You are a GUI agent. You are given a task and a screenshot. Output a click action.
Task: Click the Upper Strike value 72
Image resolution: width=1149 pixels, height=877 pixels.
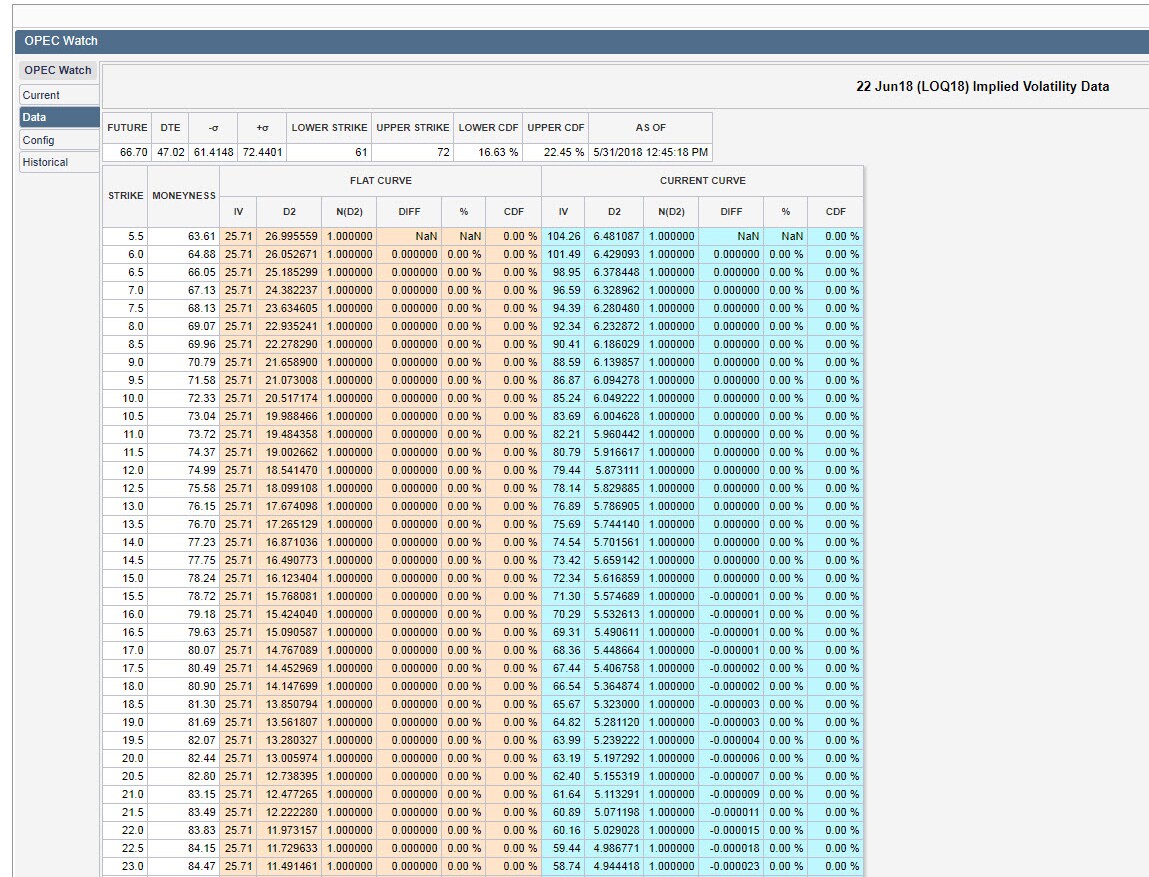point(412,153)
